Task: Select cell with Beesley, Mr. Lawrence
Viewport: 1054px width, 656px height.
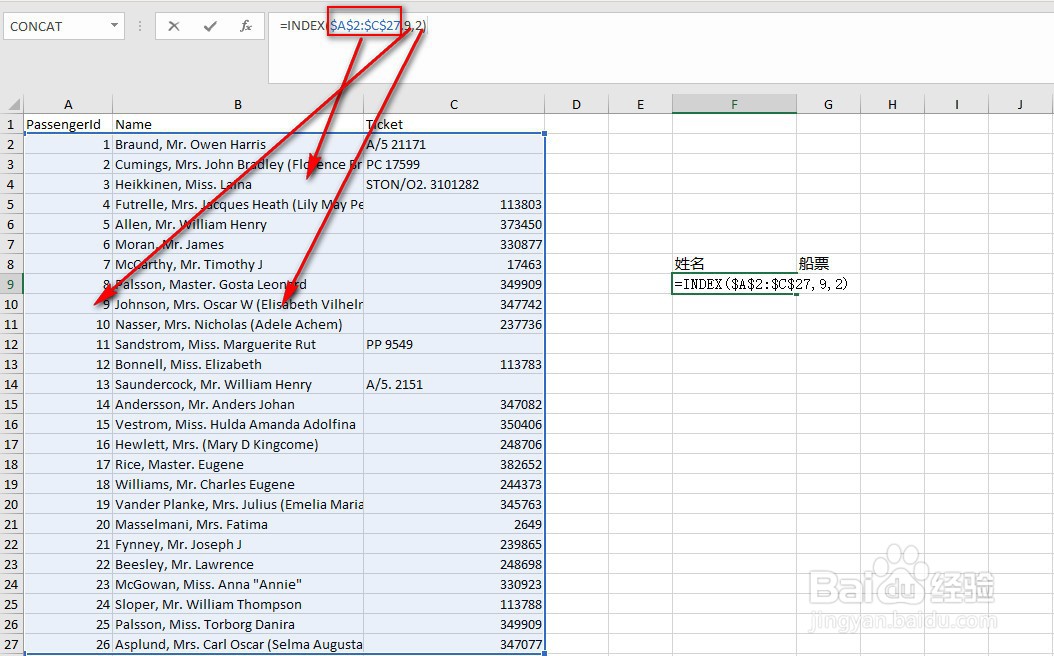Action: (238, 564)
